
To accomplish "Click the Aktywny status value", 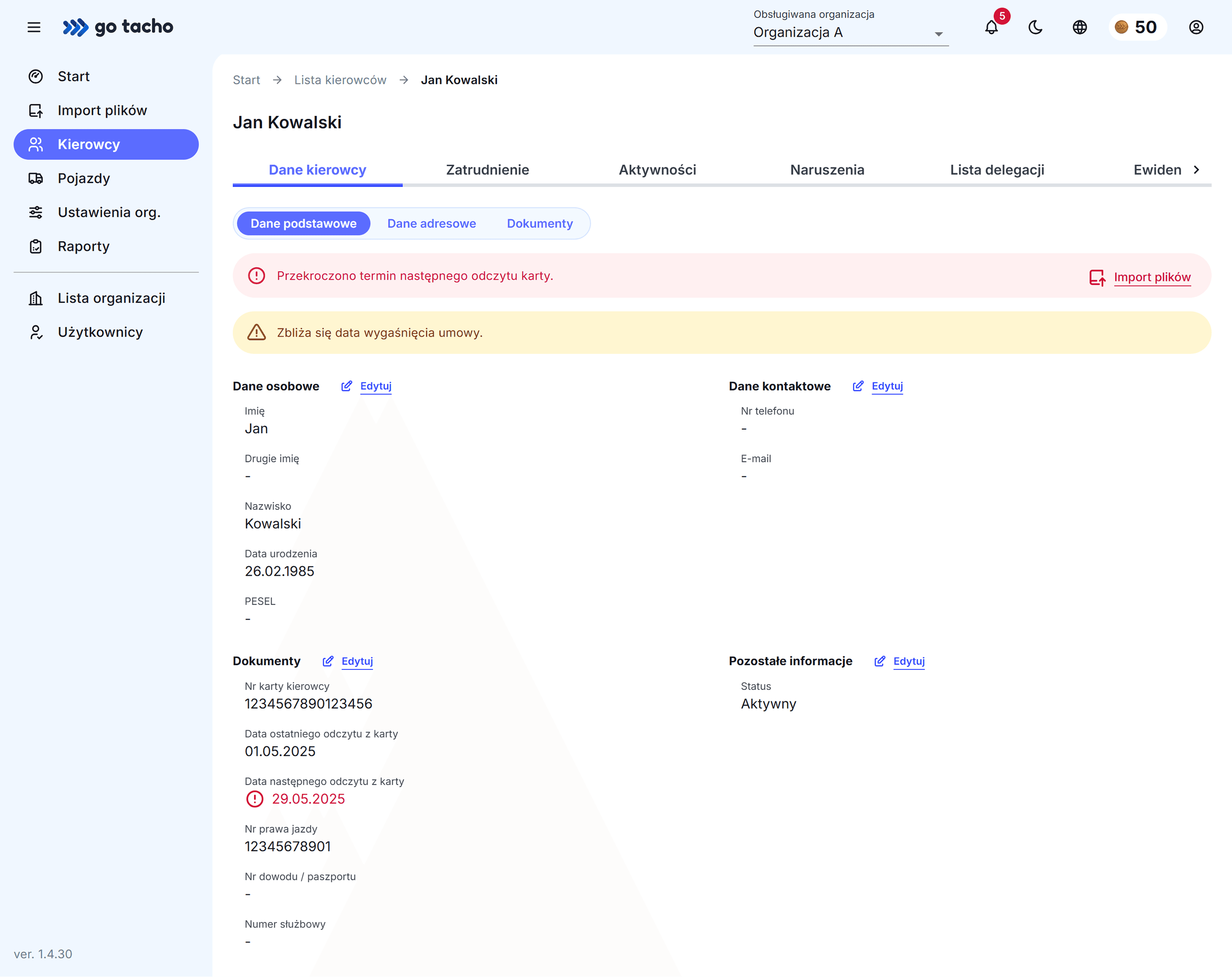I will click(768, 704).
